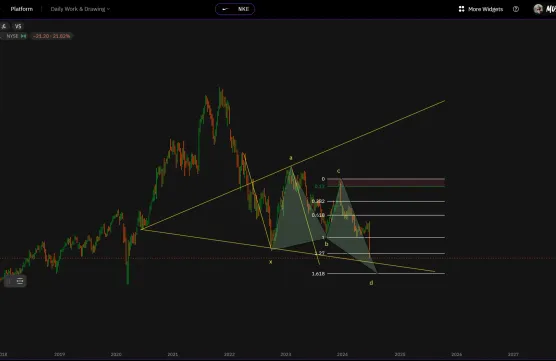Select the 2023 marker on the time axis
This screenshot has height=361, width=556.
tap(286, 354)
